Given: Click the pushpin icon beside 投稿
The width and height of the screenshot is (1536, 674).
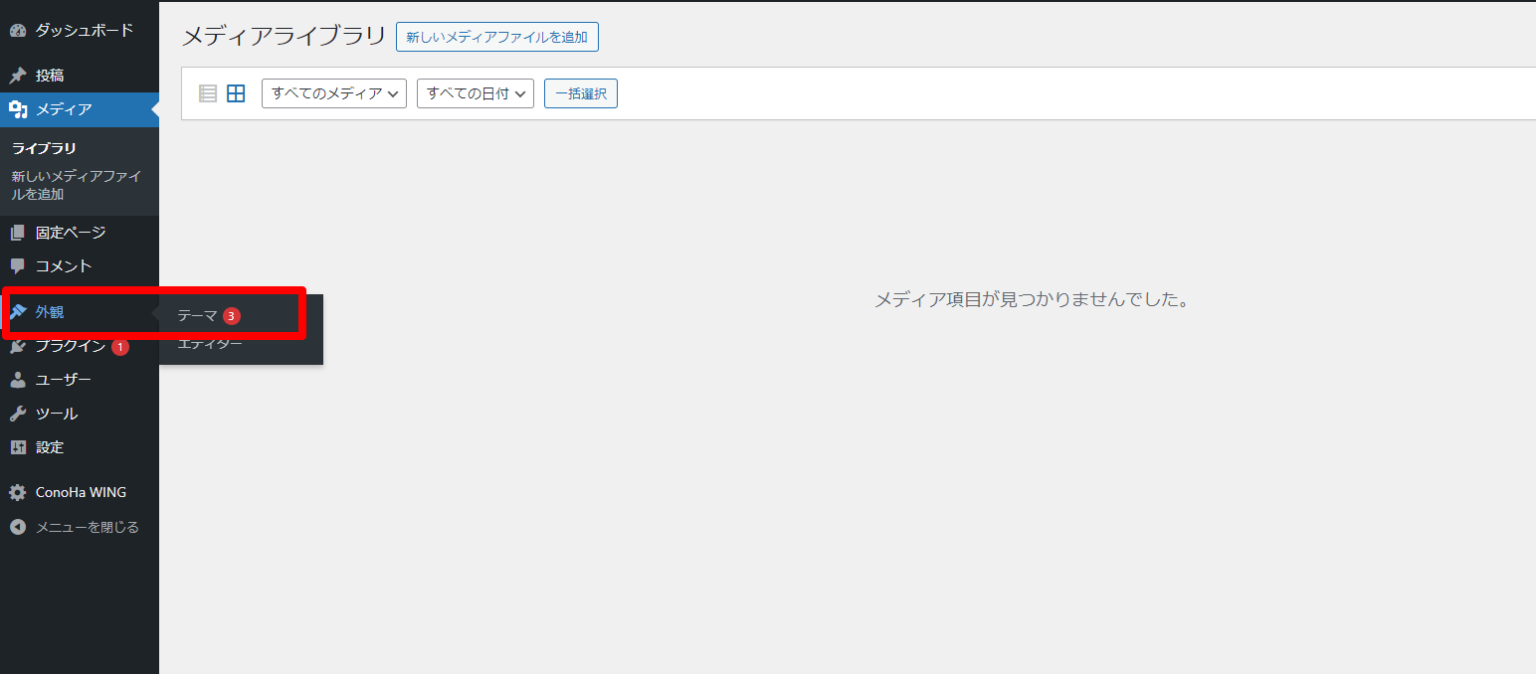Looking at the screenshot, I should [18, 76].
